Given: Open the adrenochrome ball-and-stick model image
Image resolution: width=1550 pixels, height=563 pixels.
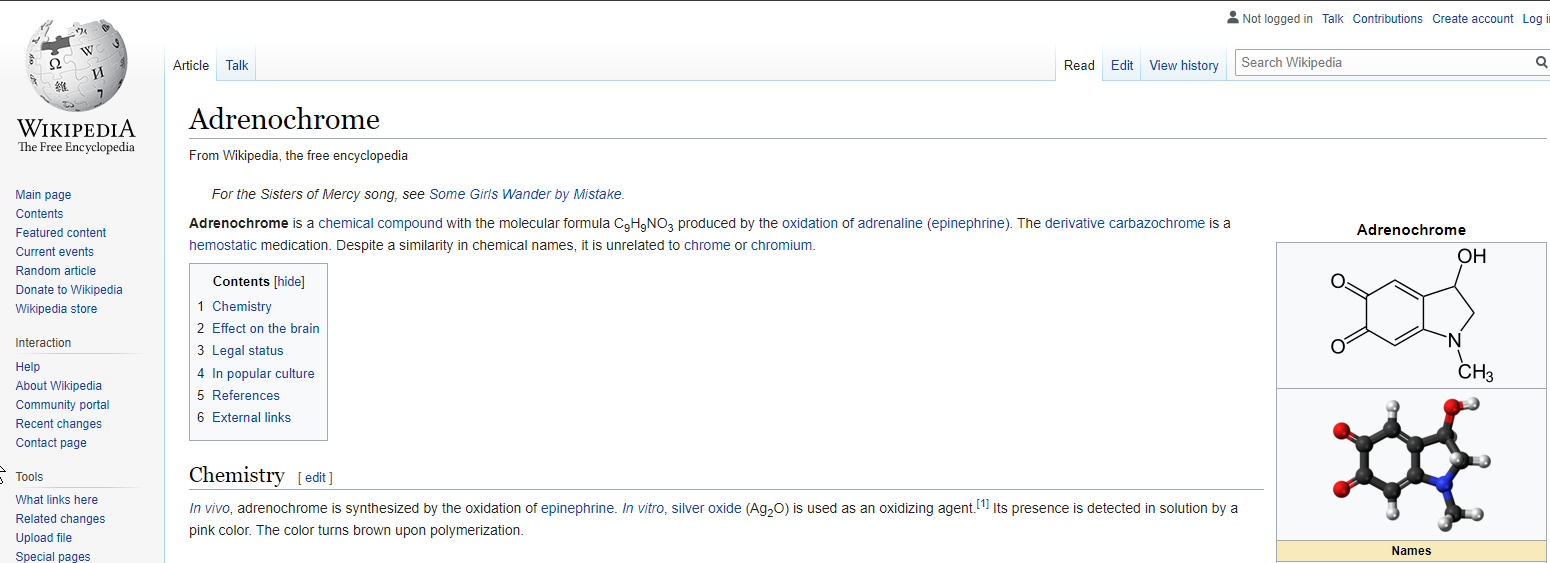Looking at the screenshot, I should pyautogui.click(x=1411, y=464).
